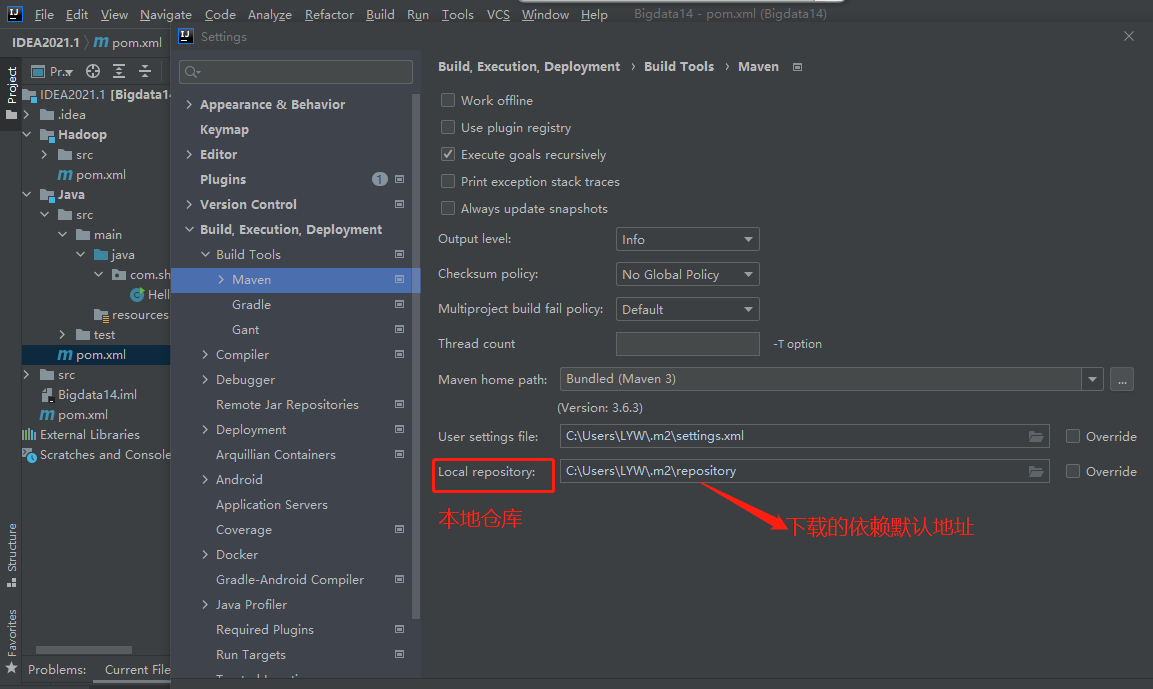Screen dimensions: 1153x689
Task: Click the project-level icon on the Deployment row
Action: click(399, 429)
